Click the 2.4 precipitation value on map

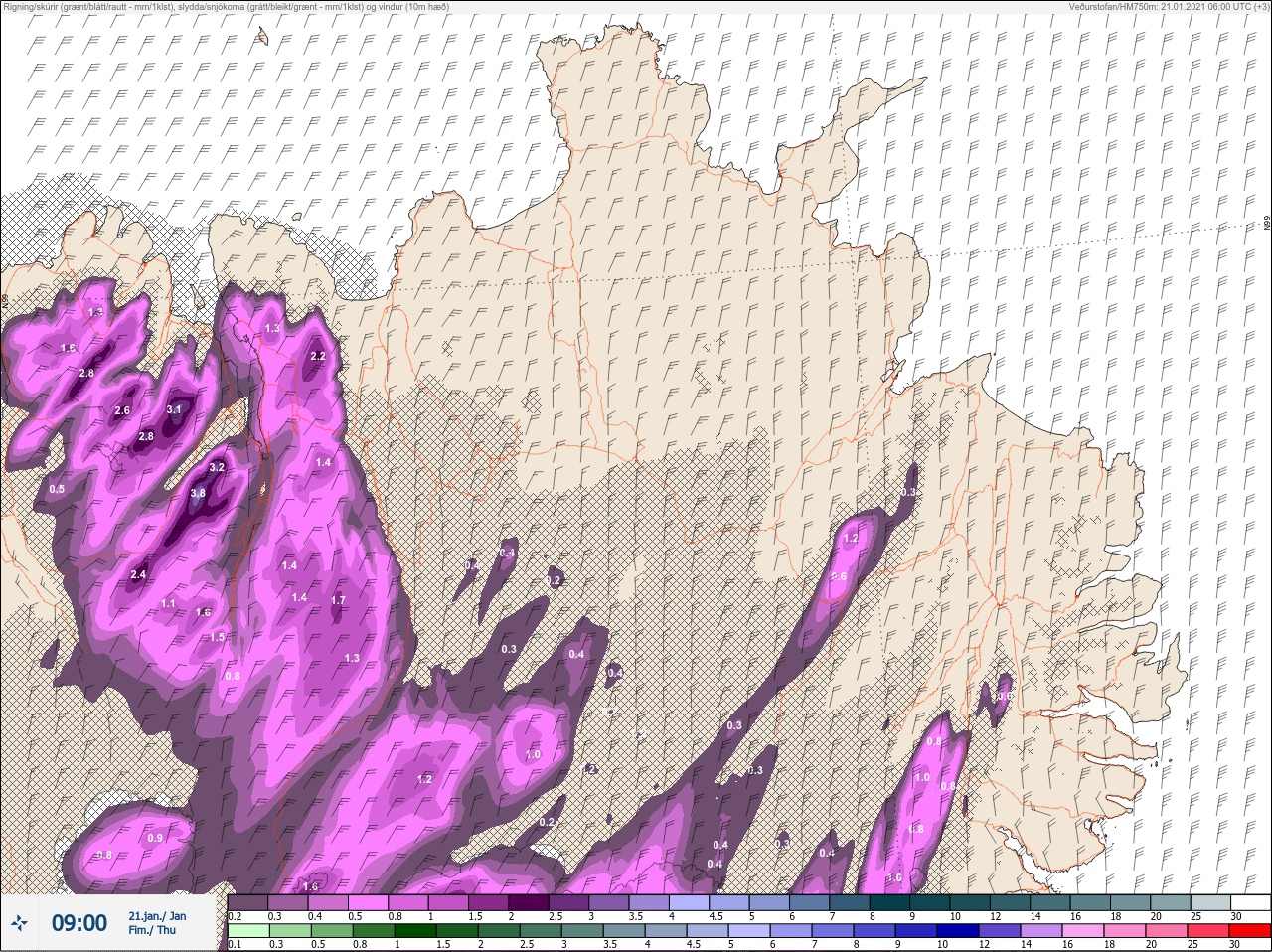pos(138,574)
